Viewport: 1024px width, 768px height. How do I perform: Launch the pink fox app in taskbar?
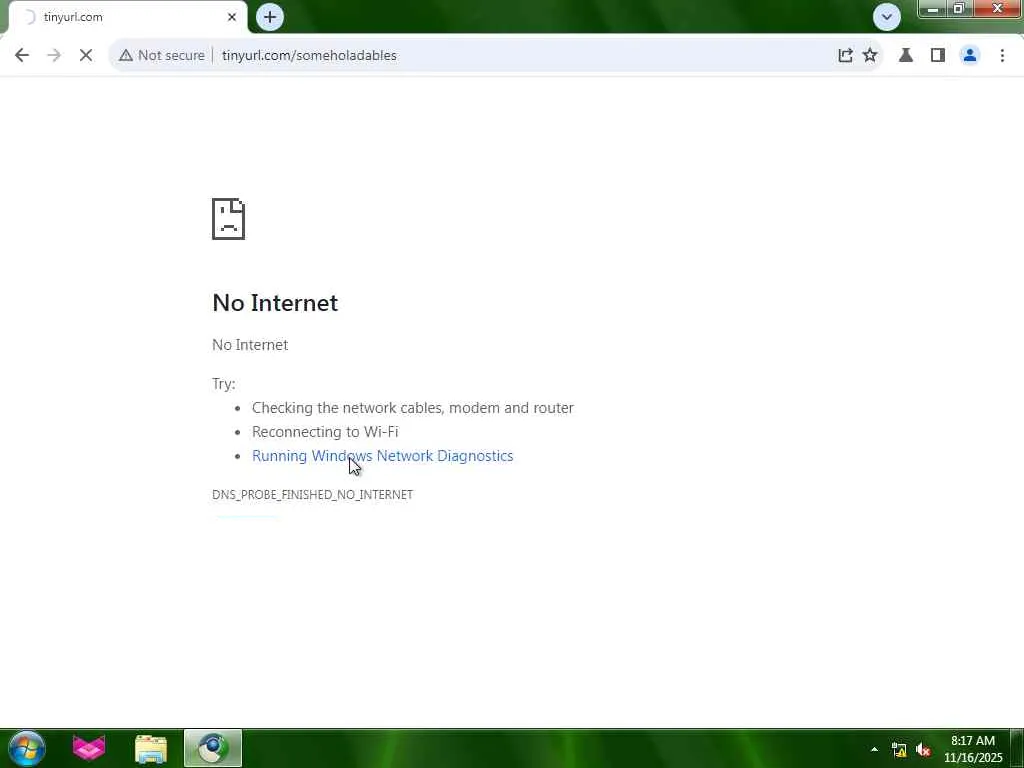(x=89, y=748)
